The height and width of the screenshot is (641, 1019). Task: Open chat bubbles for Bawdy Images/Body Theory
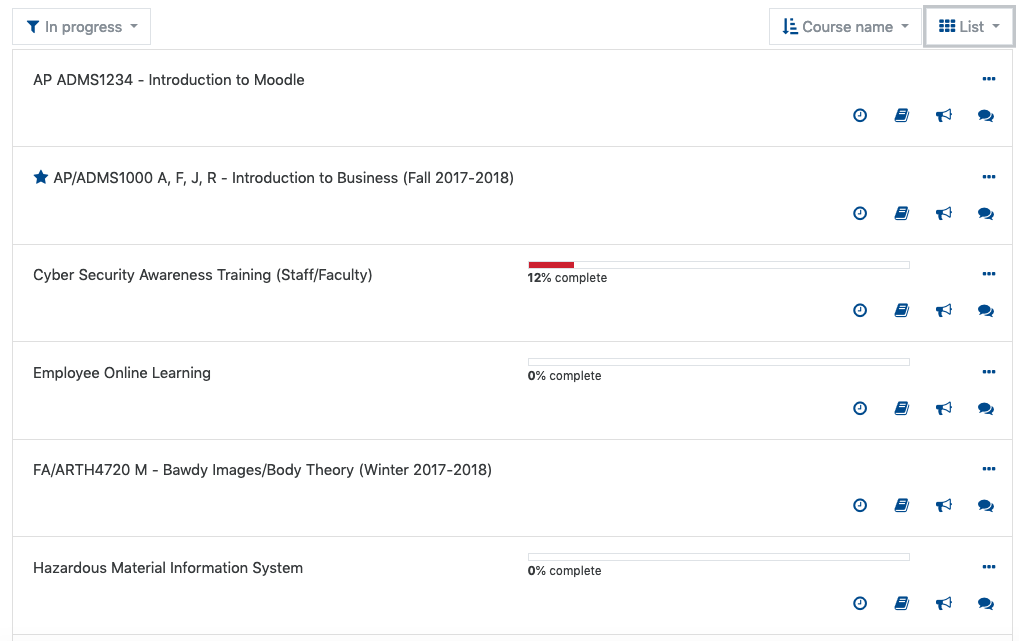(986, 506)
